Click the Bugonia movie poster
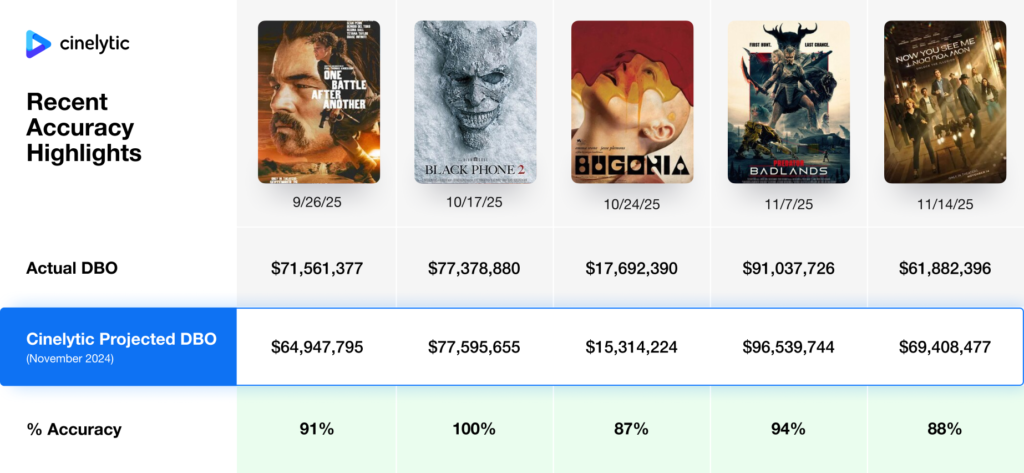This screenshot has height=473, width=1024. tap(632, 102)
